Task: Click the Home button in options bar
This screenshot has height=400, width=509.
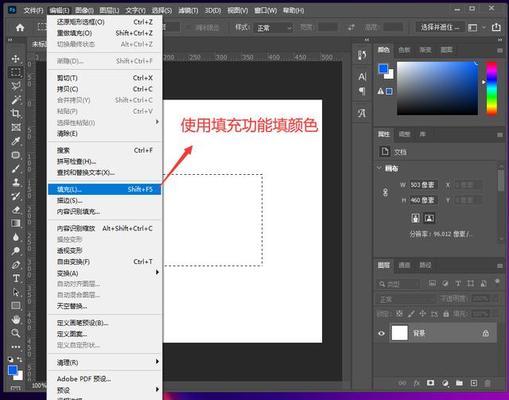Action: coord(20,27)
